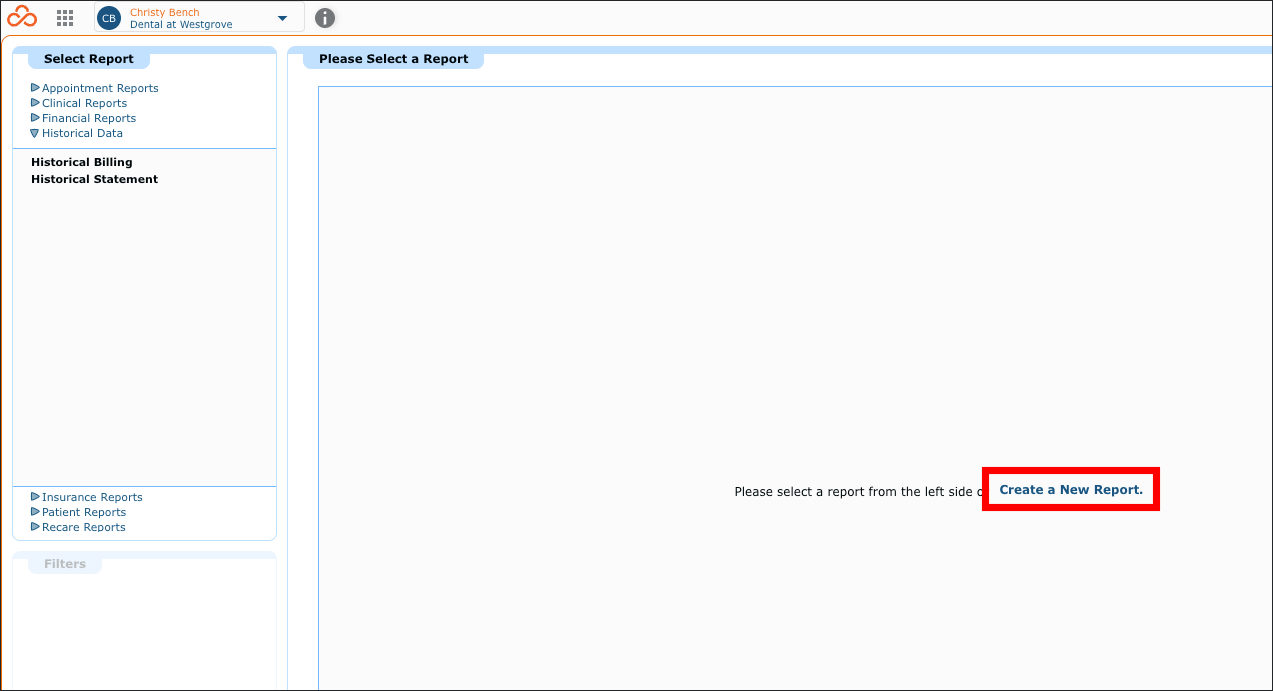The image size is (1273, 691).
Task: Open Recare Reports category
Action: pos(84,527)
